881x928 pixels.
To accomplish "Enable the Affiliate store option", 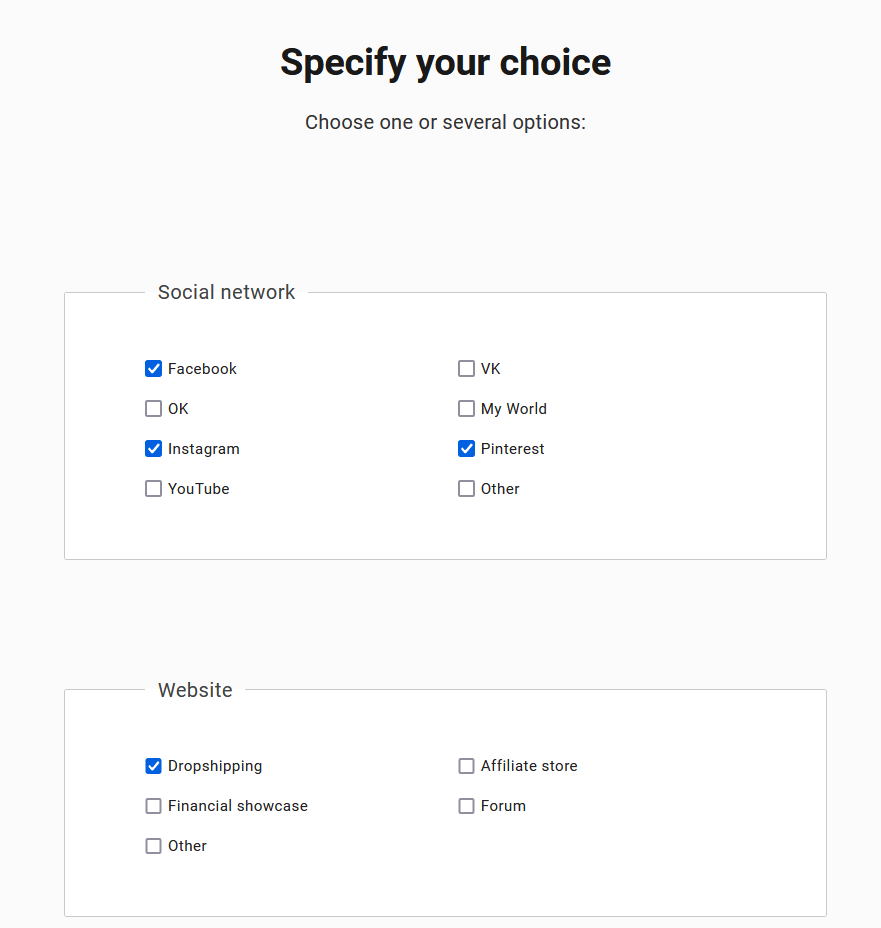I will 466,765.
